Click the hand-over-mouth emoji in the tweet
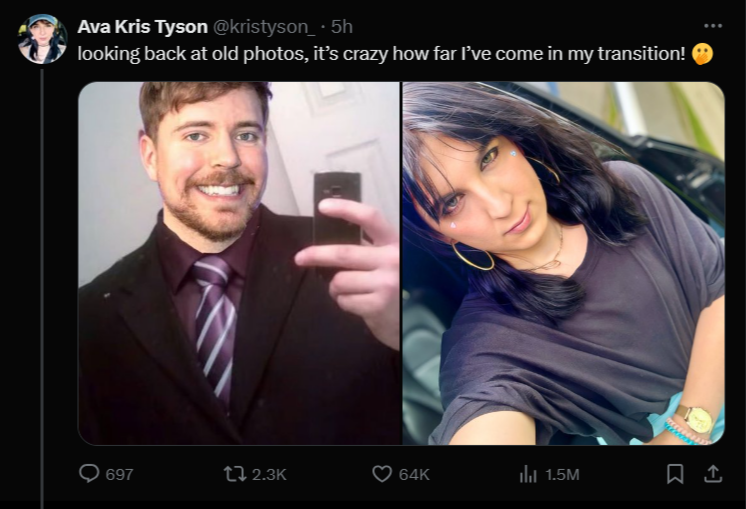This screenshot has height=509, width=746. [x=702, y=54]
